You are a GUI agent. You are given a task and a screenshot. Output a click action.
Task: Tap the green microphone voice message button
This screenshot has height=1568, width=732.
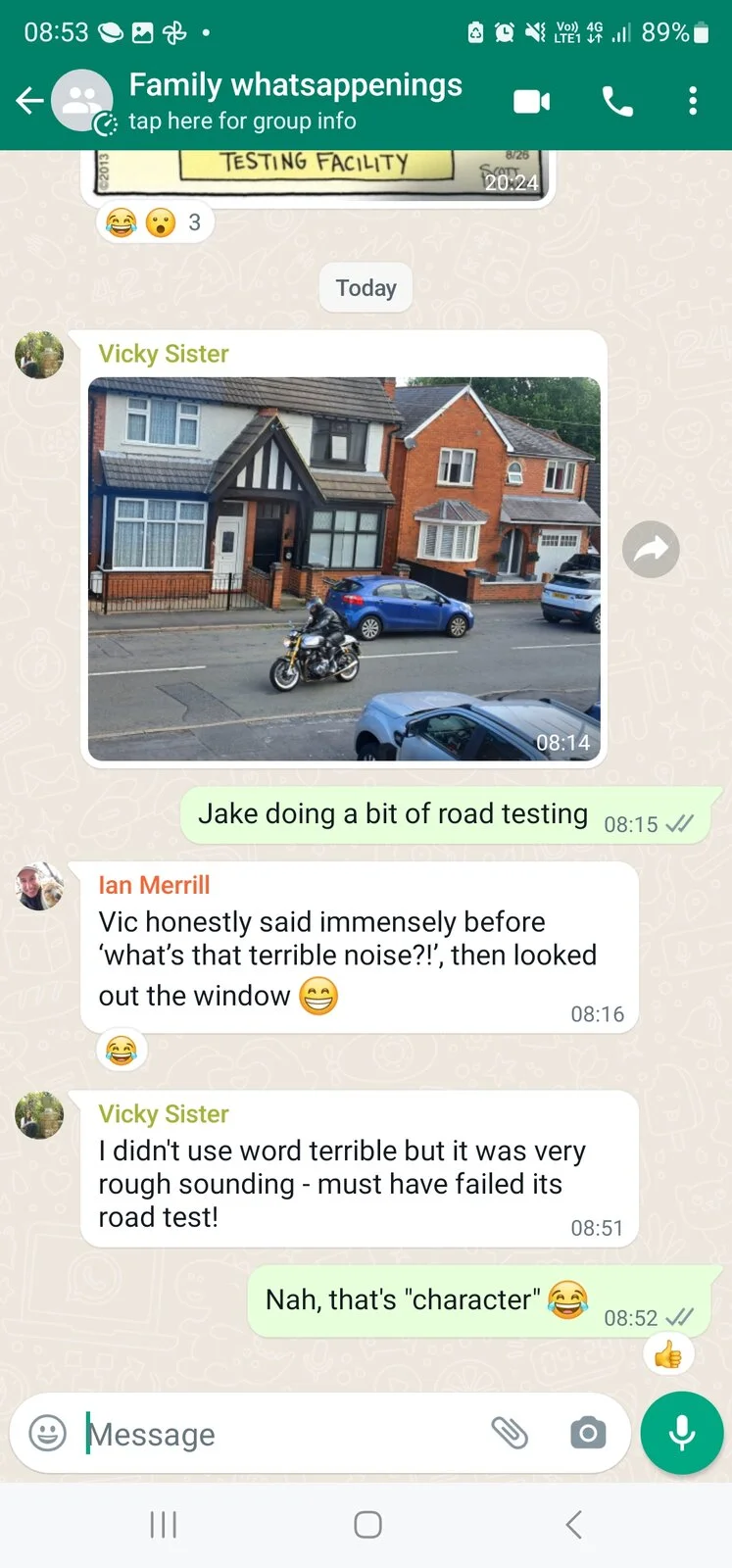coord(682,1433)
